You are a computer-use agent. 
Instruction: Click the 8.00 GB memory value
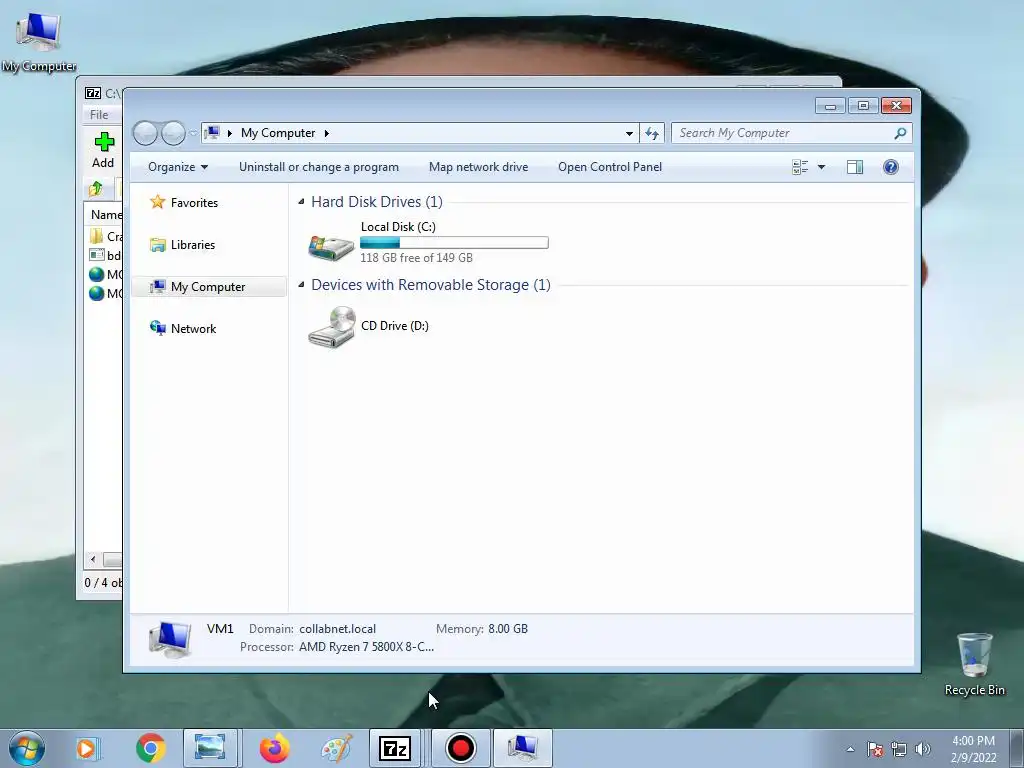[508, 629]
